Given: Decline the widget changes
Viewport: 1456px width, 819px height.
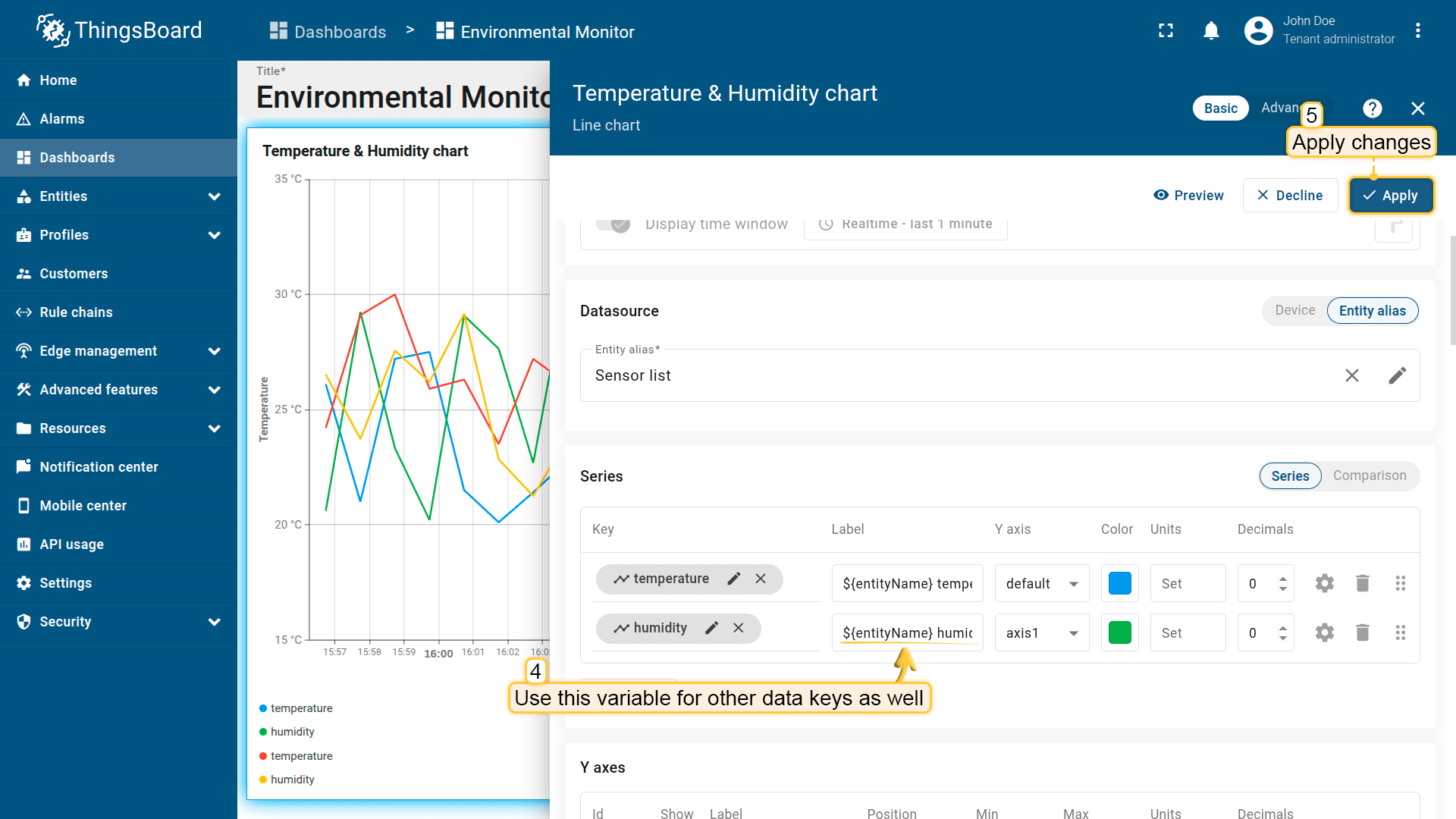Looking at the screenshot, I should click(x=1289, y=196).
